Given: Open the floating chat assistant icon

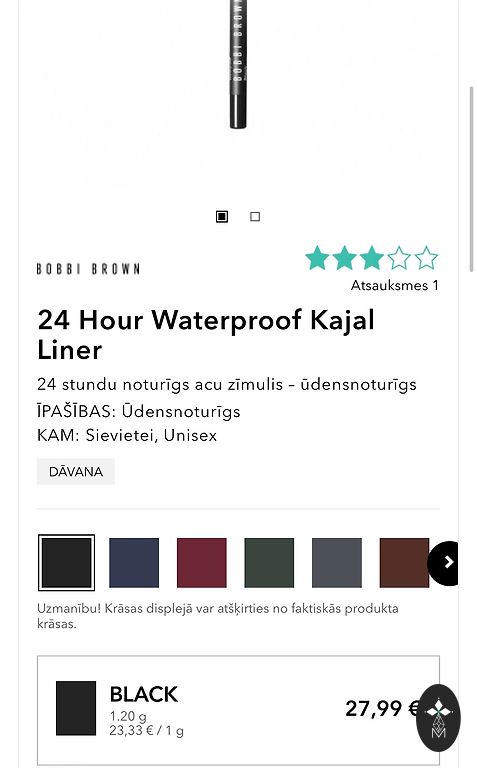Looking at the screenshot, I should click(438, 718).
